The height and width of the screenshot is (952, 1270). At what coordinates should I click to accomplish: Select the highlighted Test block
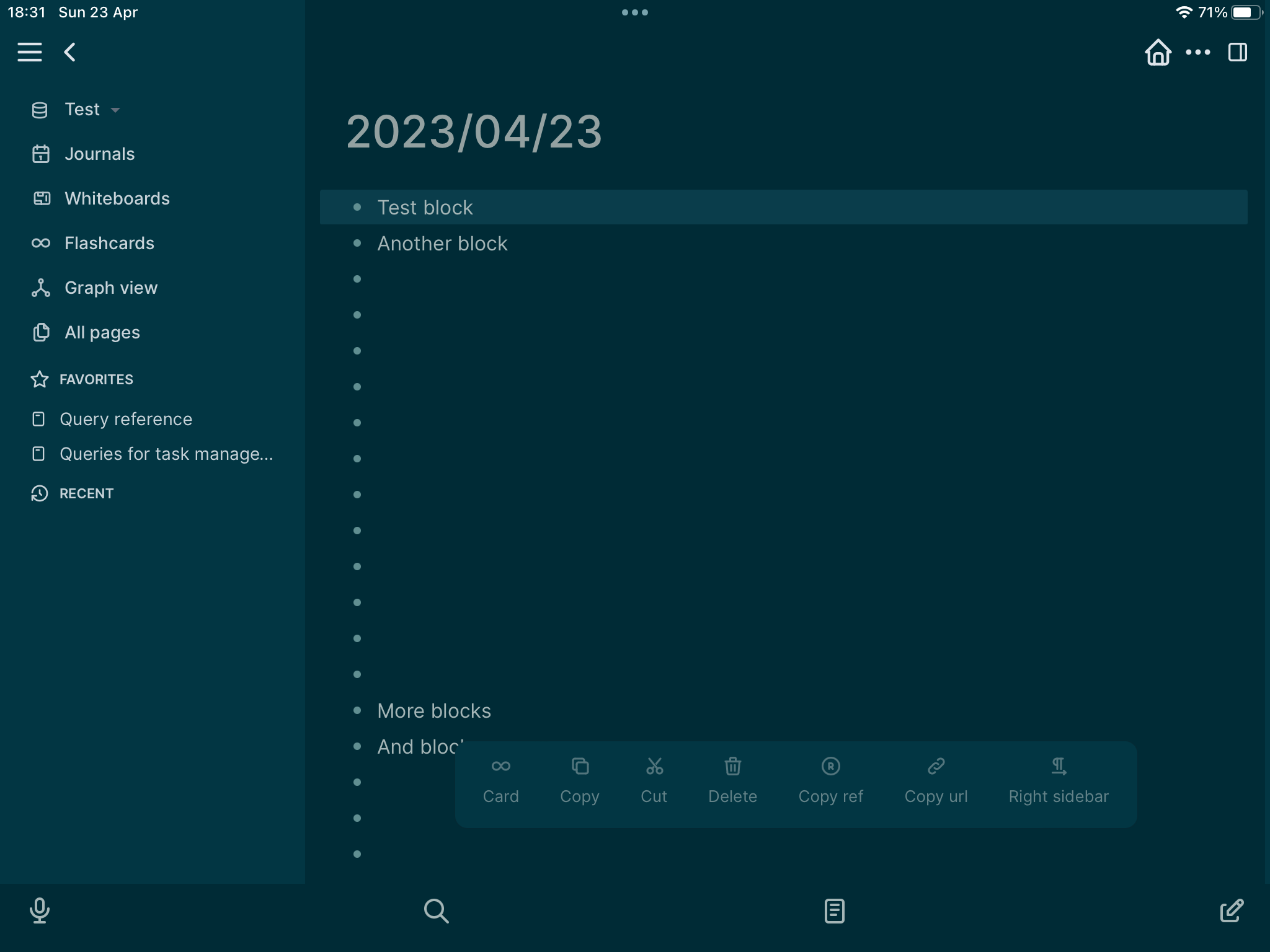(425, 207)
